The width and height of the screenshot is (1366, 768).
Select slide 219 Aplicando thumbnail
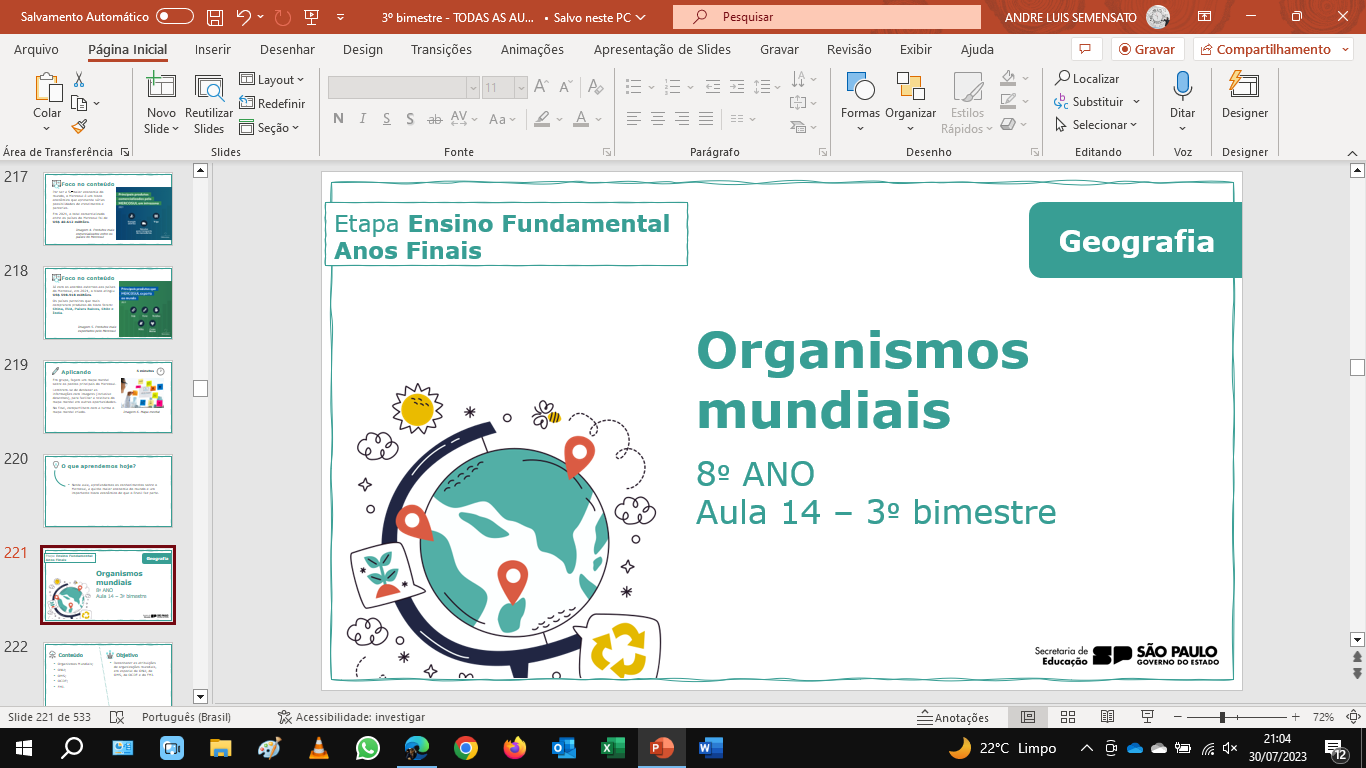point(108,397)
